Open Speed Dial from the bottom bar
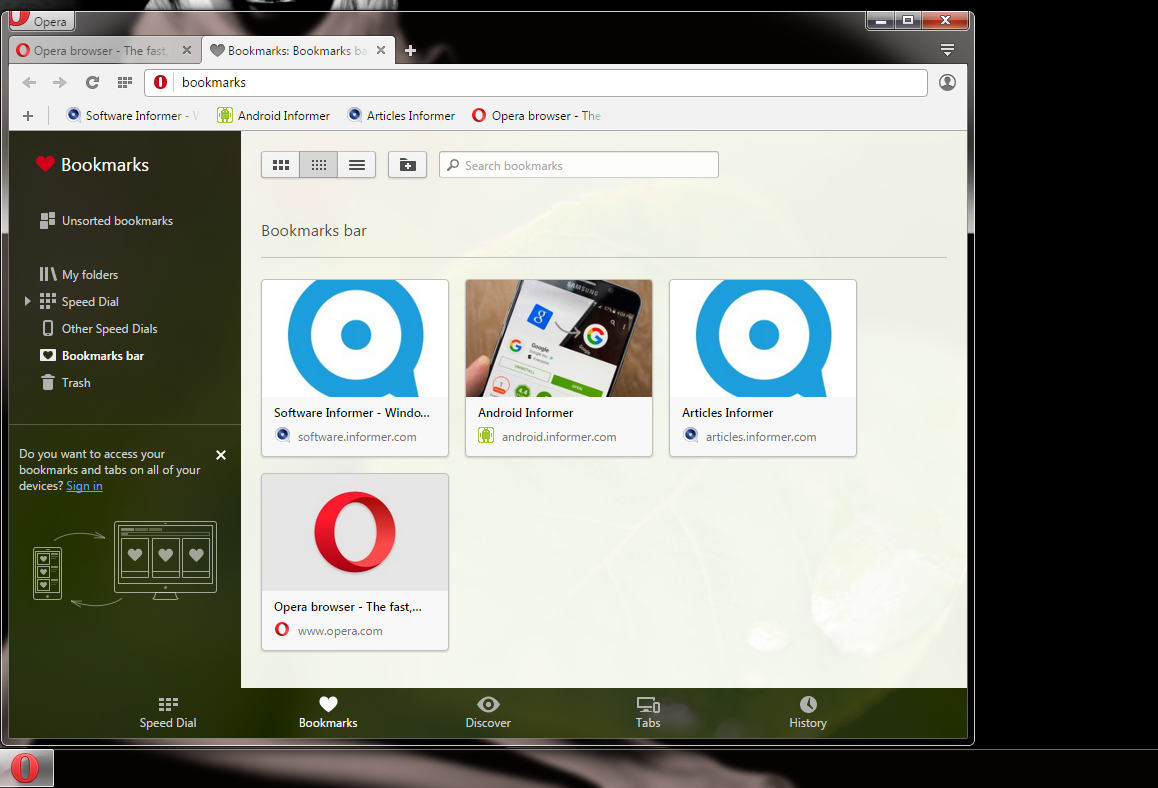Image resolution: width=1158 pixels, height=788 pixels. 168,713
